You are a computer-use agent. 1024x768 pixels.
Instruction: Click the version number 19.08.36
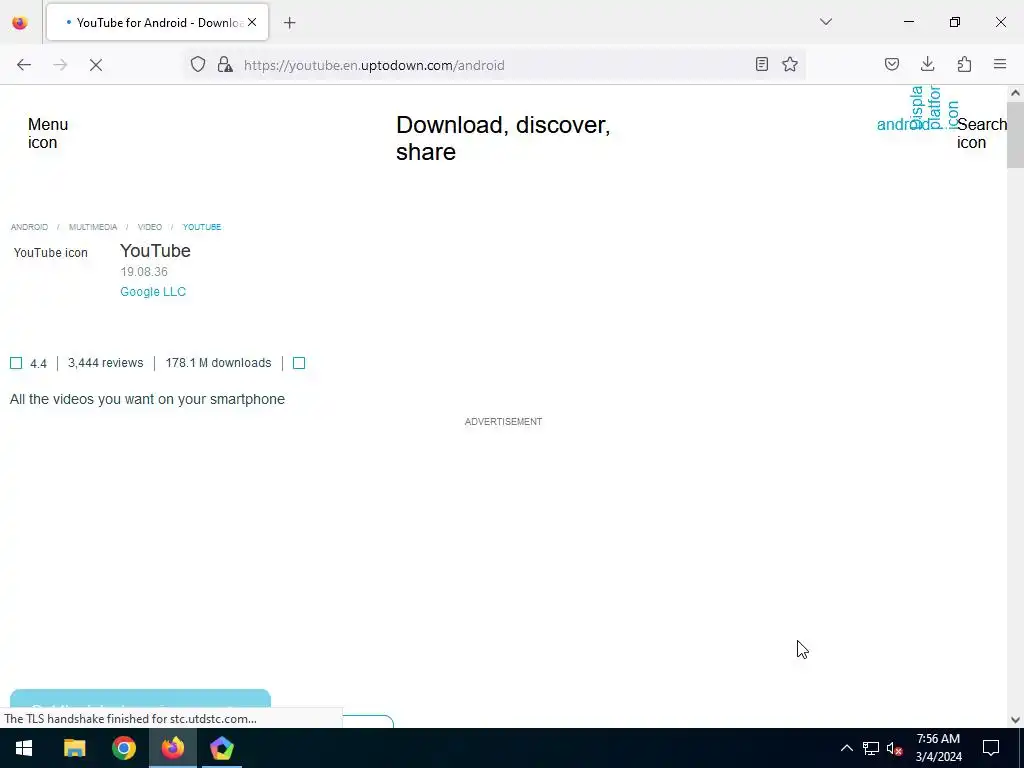144,272
